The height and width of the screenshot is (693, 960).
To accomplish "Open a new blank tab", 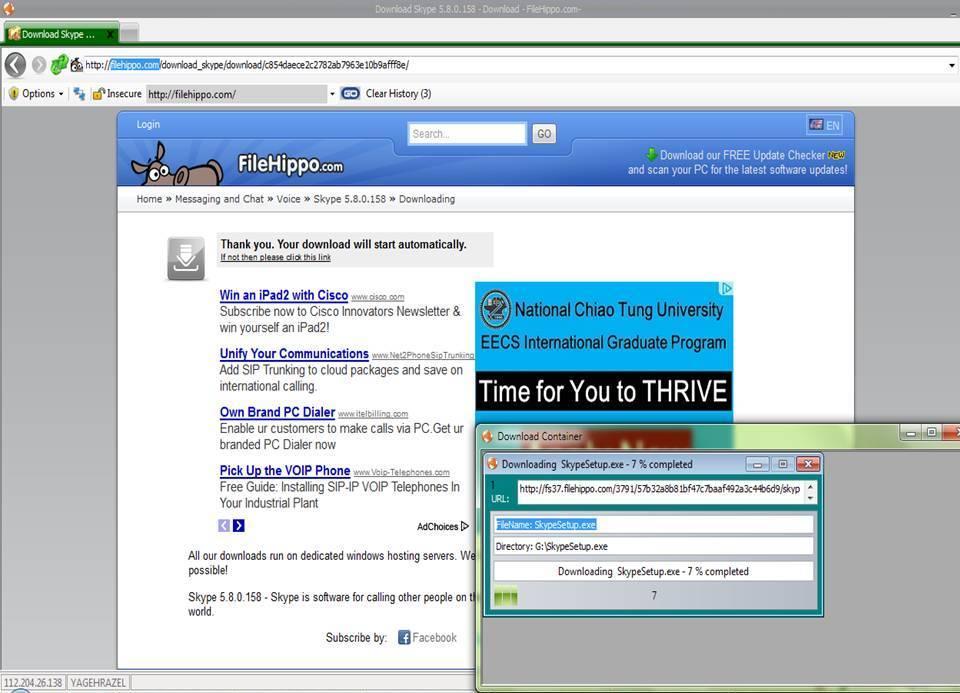I will [129, 34].
